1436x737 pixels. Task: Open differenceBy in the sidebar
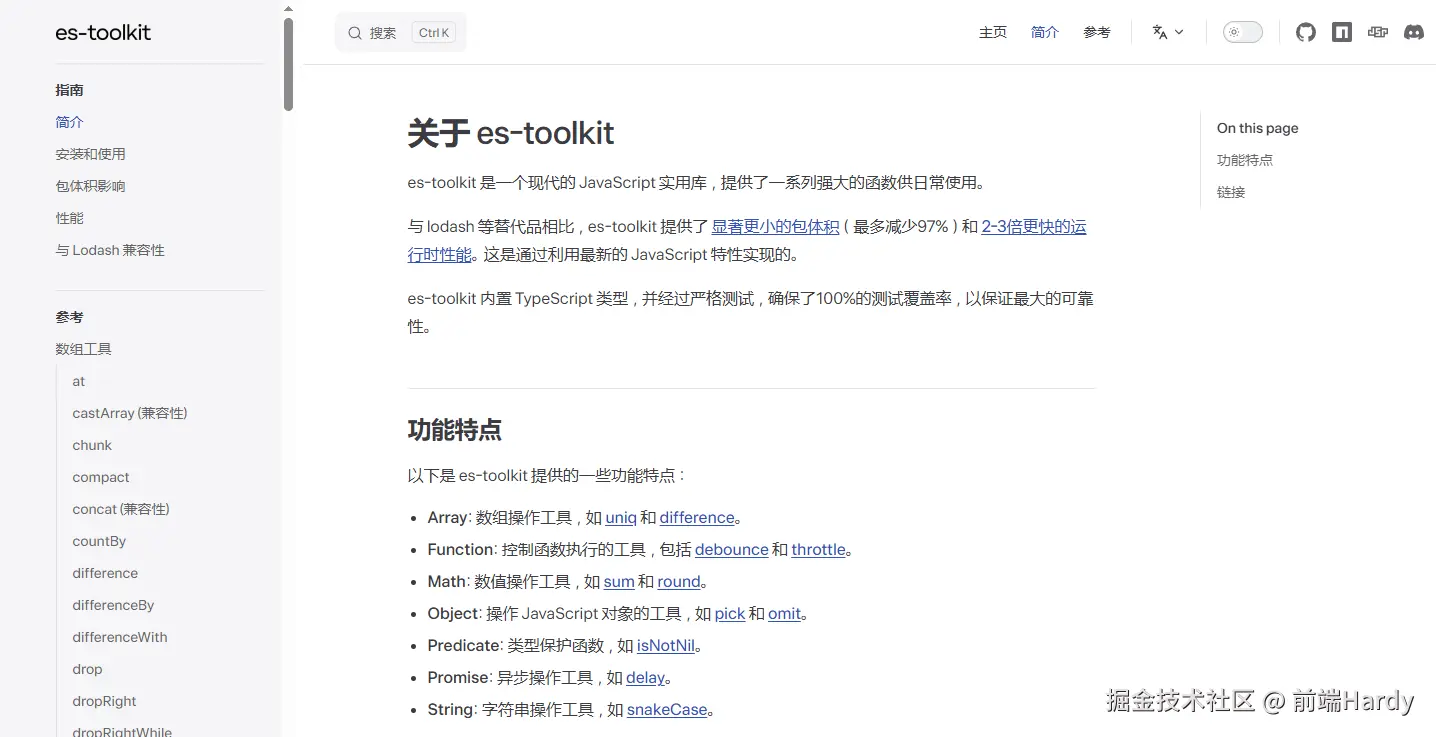click(x=113, y=605)
